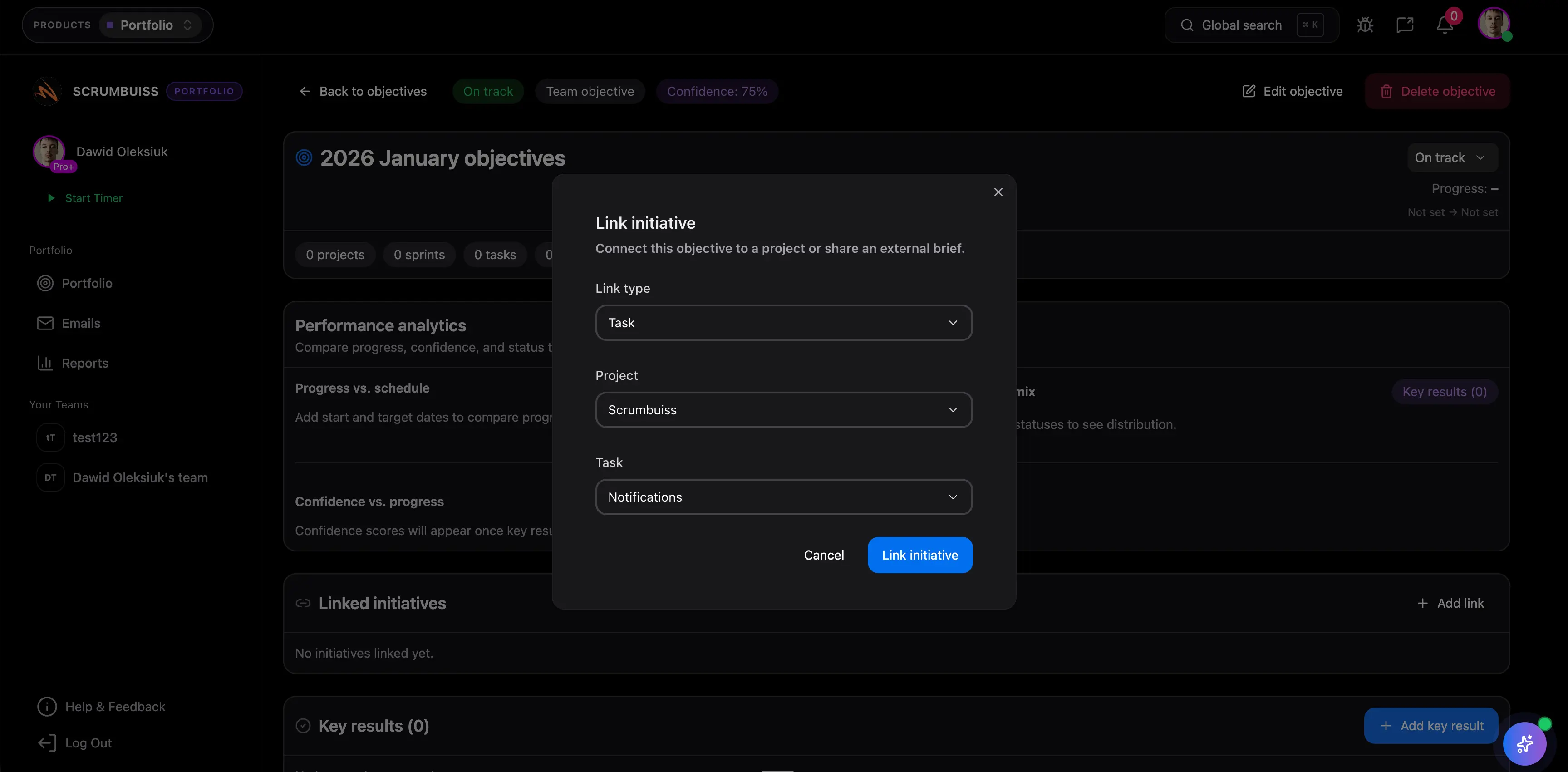Close the Link initiative dialog
The width and height of the screenshot is (1568, 772).
pos(998,192)
